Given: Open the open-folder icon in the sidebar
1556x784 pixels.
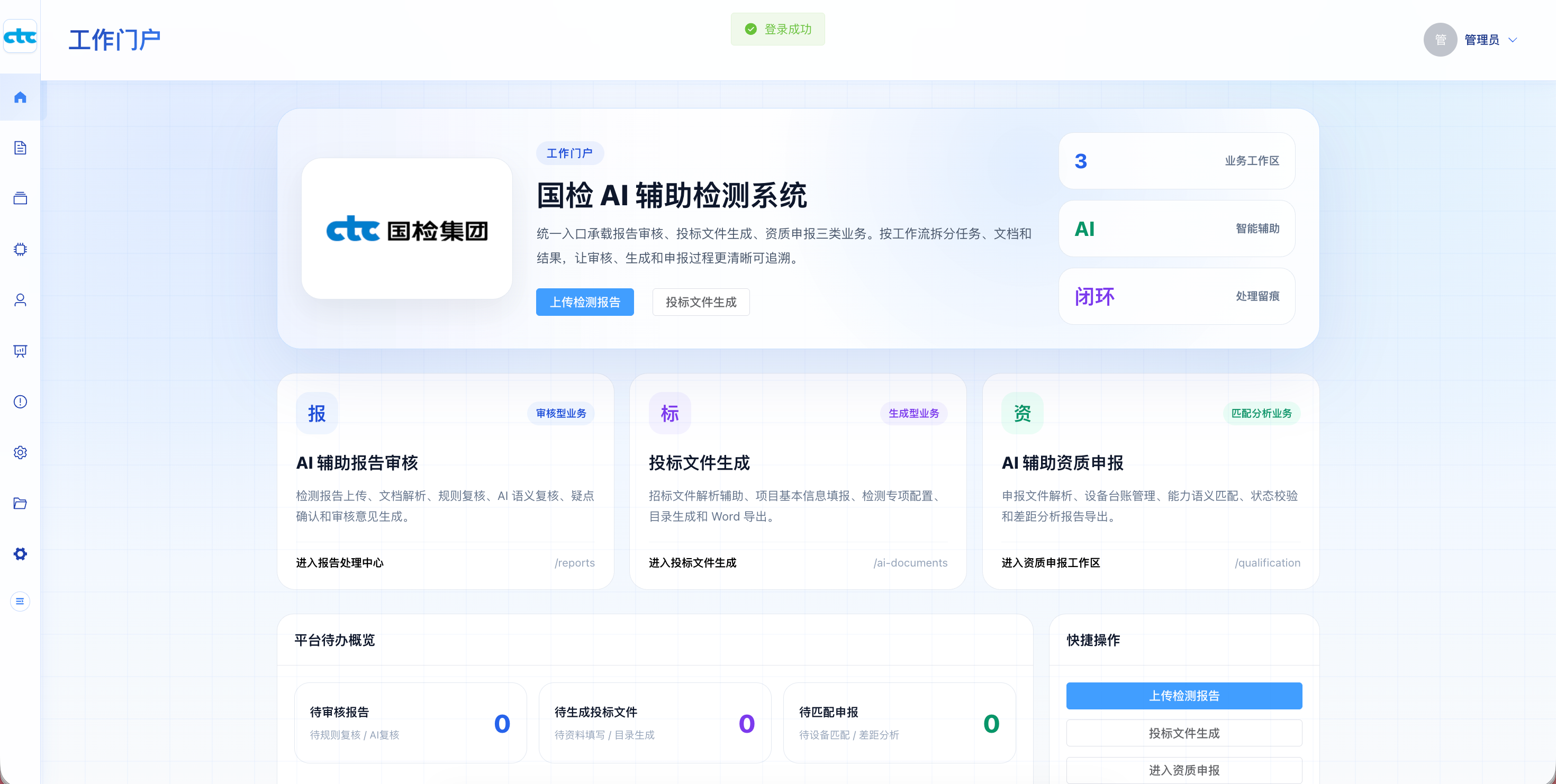Looking at the screenshot, I should click(x=20, y=503).
